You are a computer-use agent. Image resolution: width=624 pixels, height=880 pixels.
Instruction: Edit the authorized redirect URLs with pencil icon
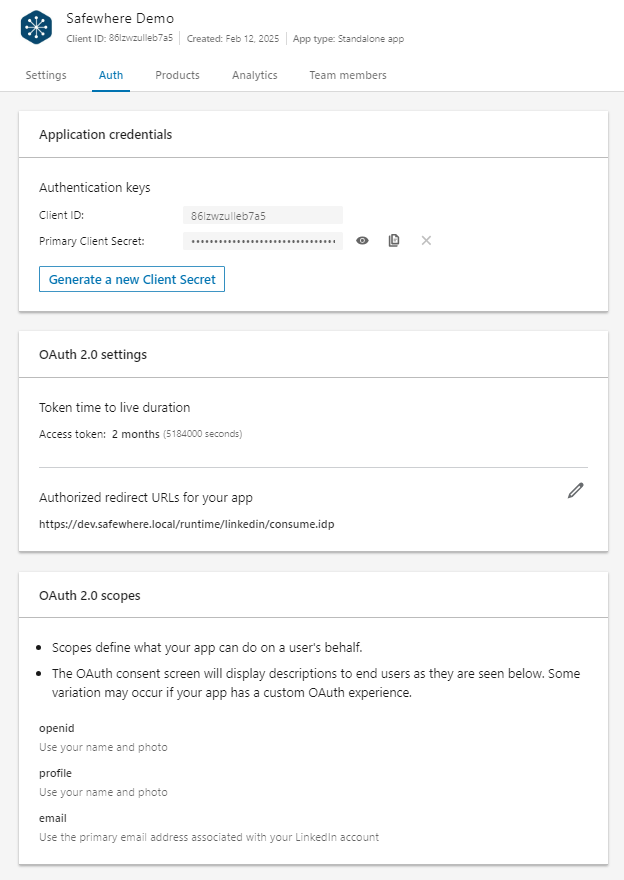tap(575, 490)
